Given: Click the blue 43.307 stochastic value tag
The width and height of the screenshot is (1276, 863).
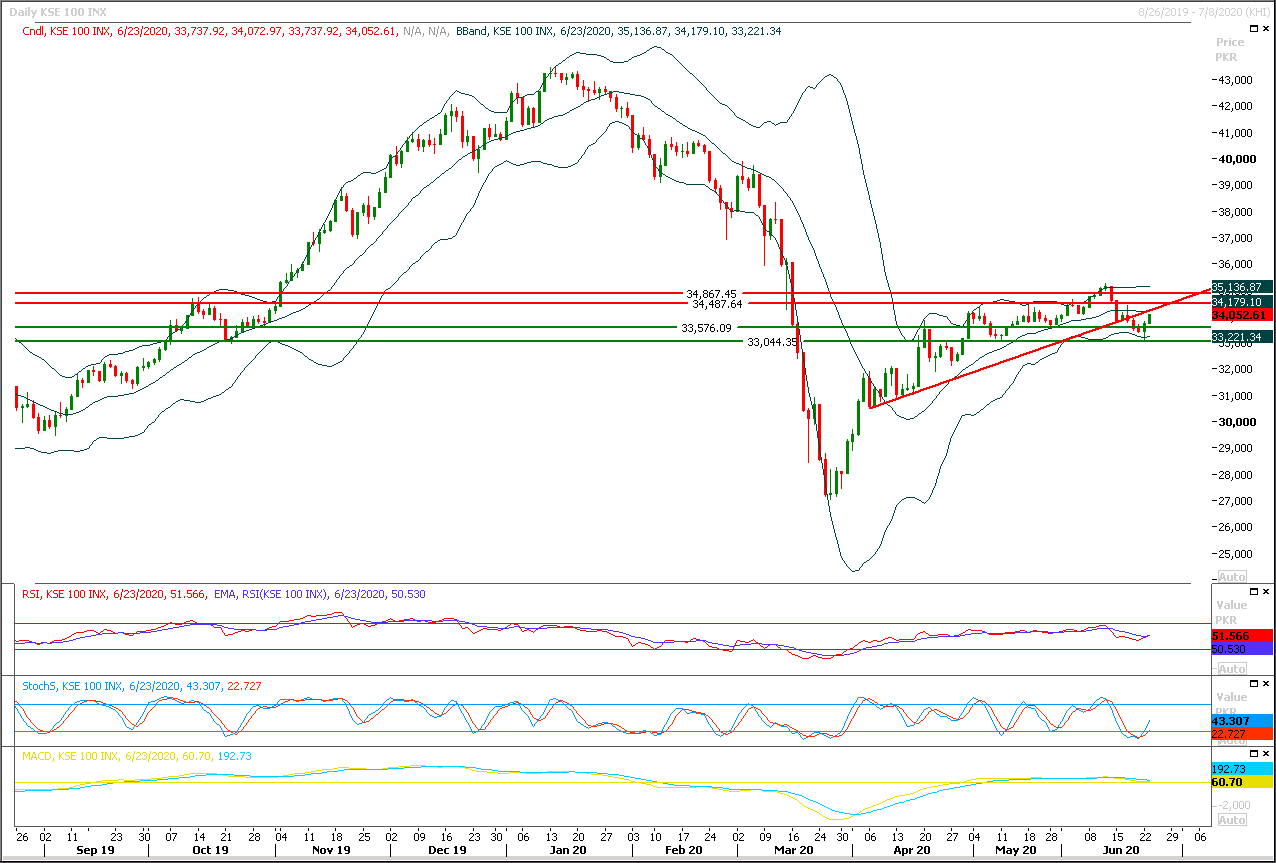Looking at the screenshot, I should 1241,721.
